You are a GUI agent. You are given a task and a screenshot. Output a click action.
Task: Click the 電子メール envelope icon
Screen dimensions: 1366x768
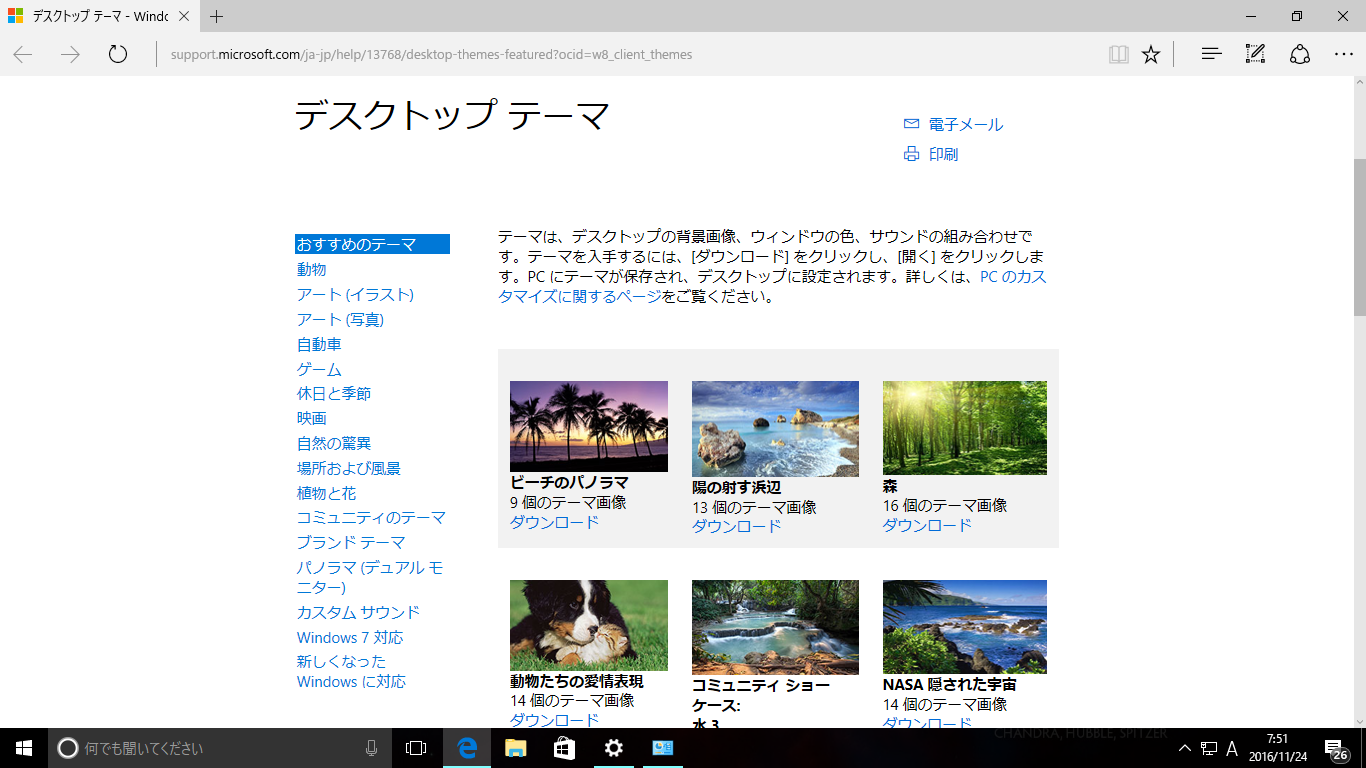pyautogui.click(x=909, y=123)
